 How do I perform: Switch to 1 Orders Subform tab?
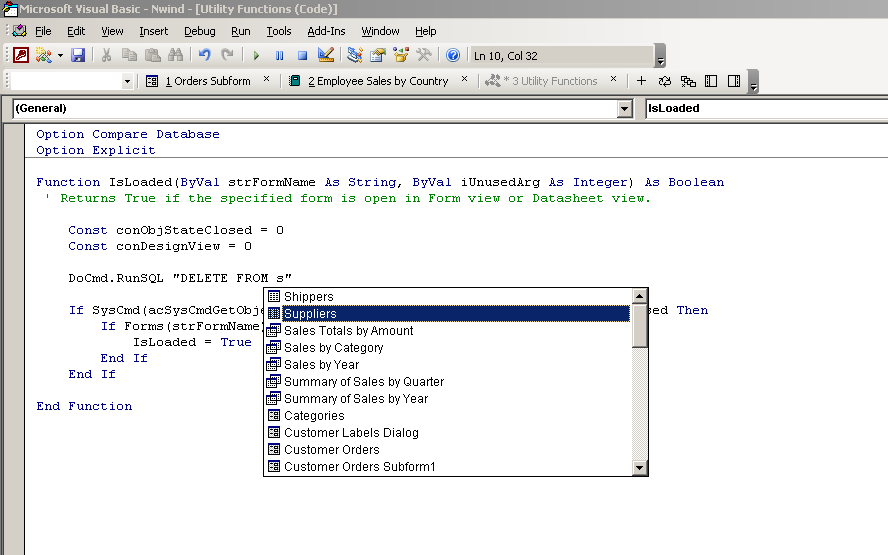(x=199, y=81)
